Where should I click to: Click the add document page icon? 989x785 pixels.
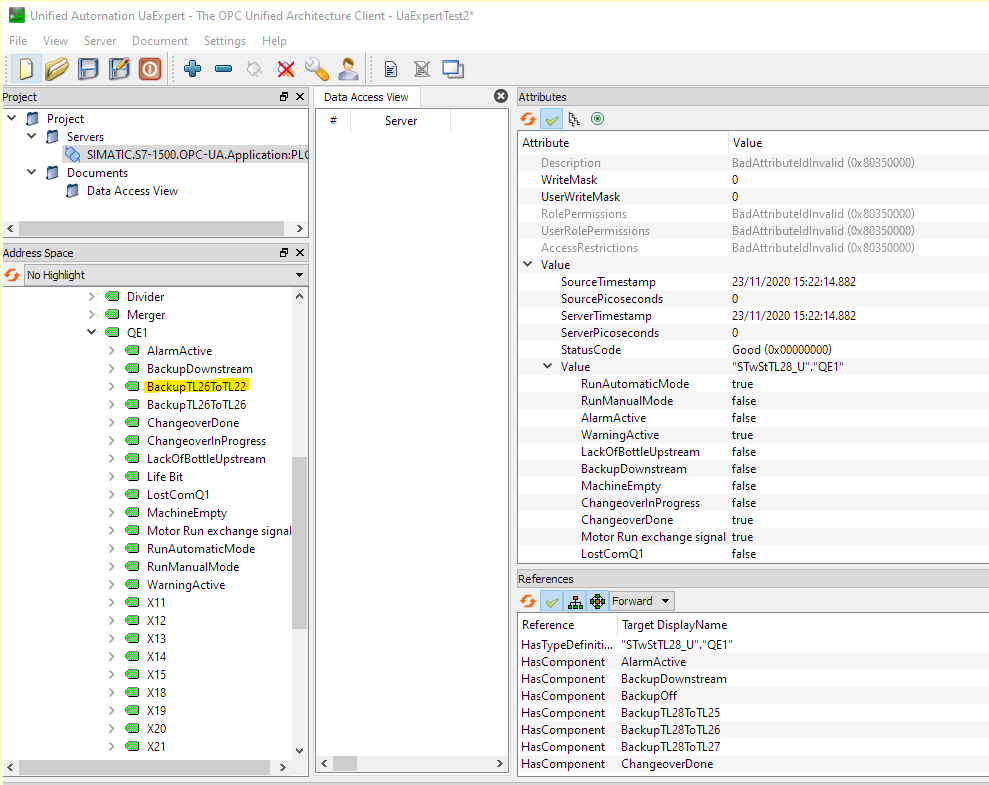(391, 69)
